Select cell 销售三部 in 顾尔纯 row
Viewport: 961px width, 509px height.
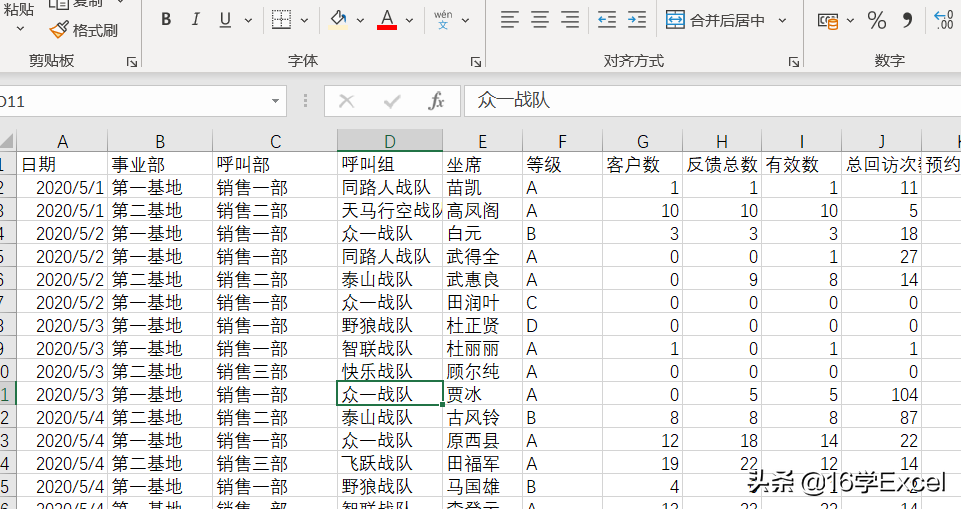[275, 372]
